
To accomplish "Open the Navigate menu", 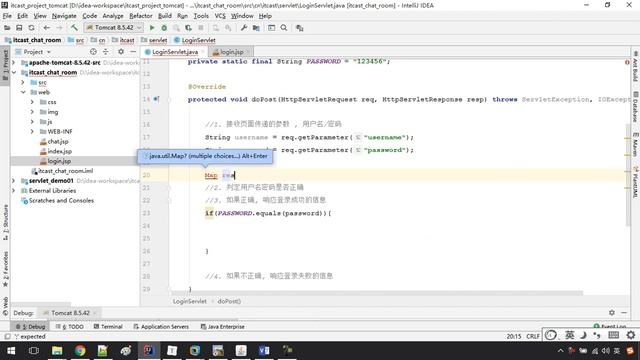I will 64,16.
